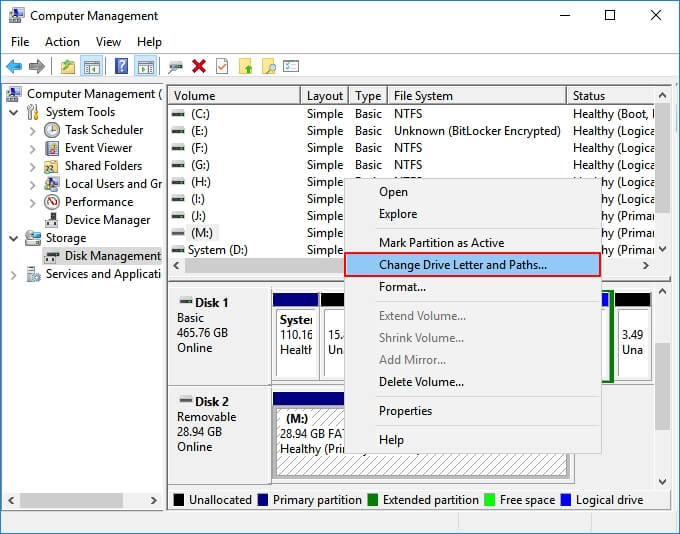Select the Disk 2 (M:) partition block
Screen dimensions: 680x534
[x=420, y=433]
